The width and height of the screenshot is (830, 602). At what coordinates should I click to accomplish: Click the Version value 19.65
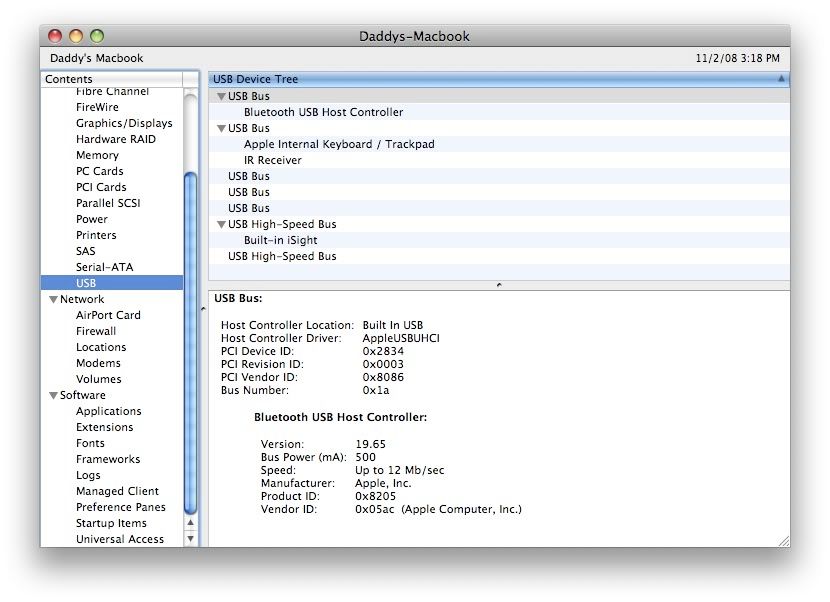click(x=371, y=444)
